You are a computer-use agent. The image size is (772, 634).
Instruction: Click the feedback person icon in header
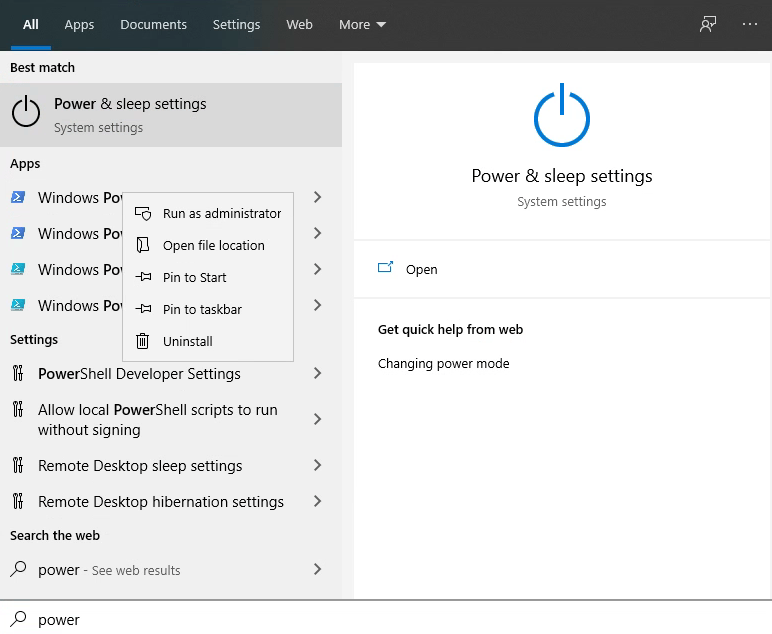[x=708, y=24]
